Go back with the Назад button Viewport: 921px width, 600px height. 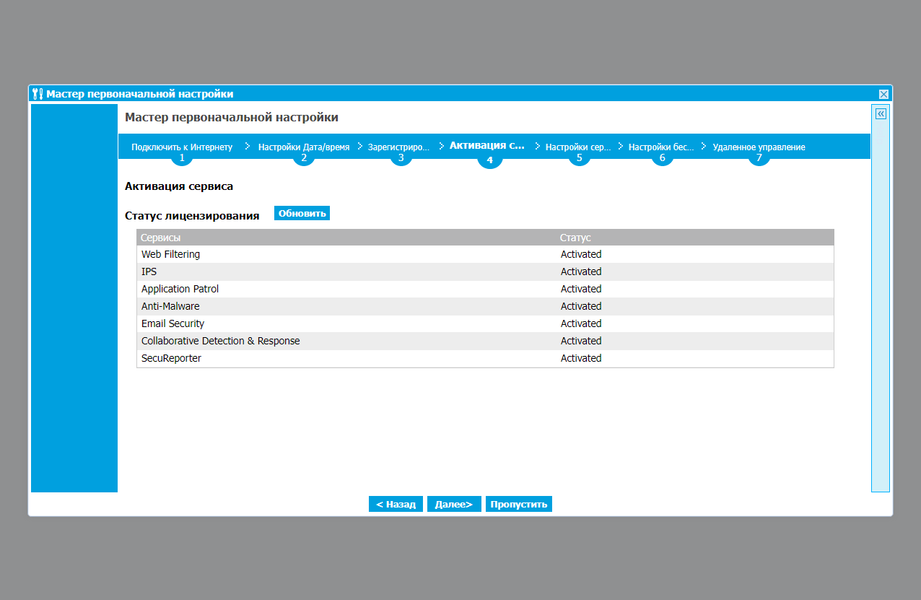[x=396, y=504]
